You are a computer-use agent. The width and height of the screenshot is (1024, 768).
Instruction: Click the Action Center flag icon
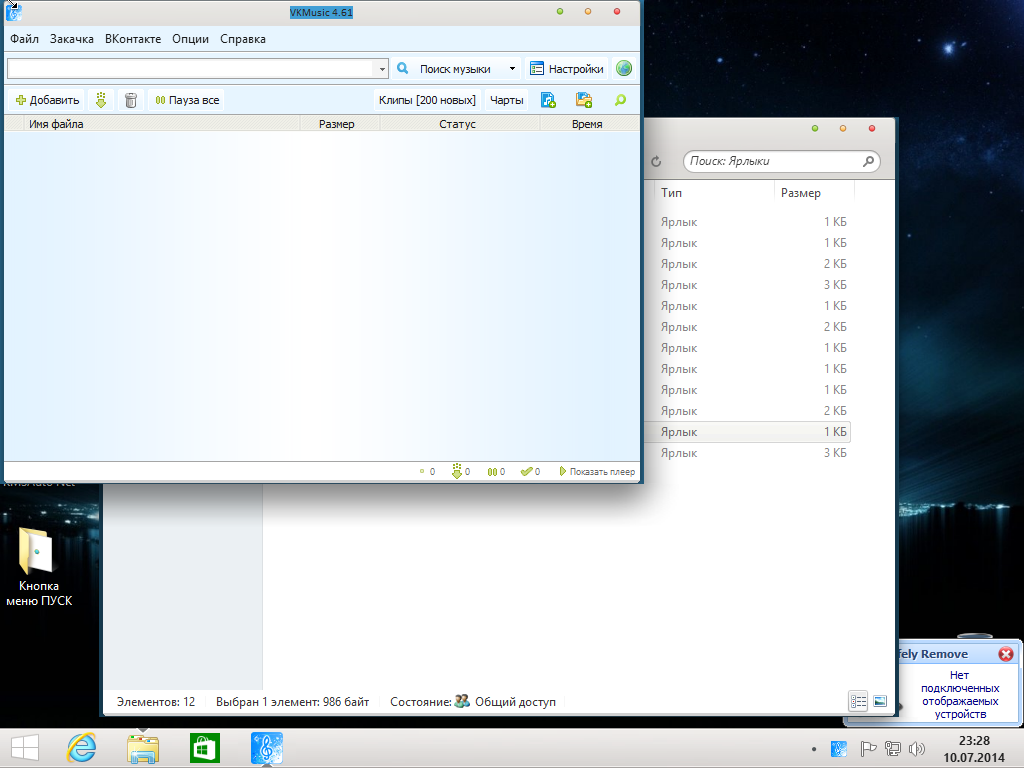tap(868, 749)
